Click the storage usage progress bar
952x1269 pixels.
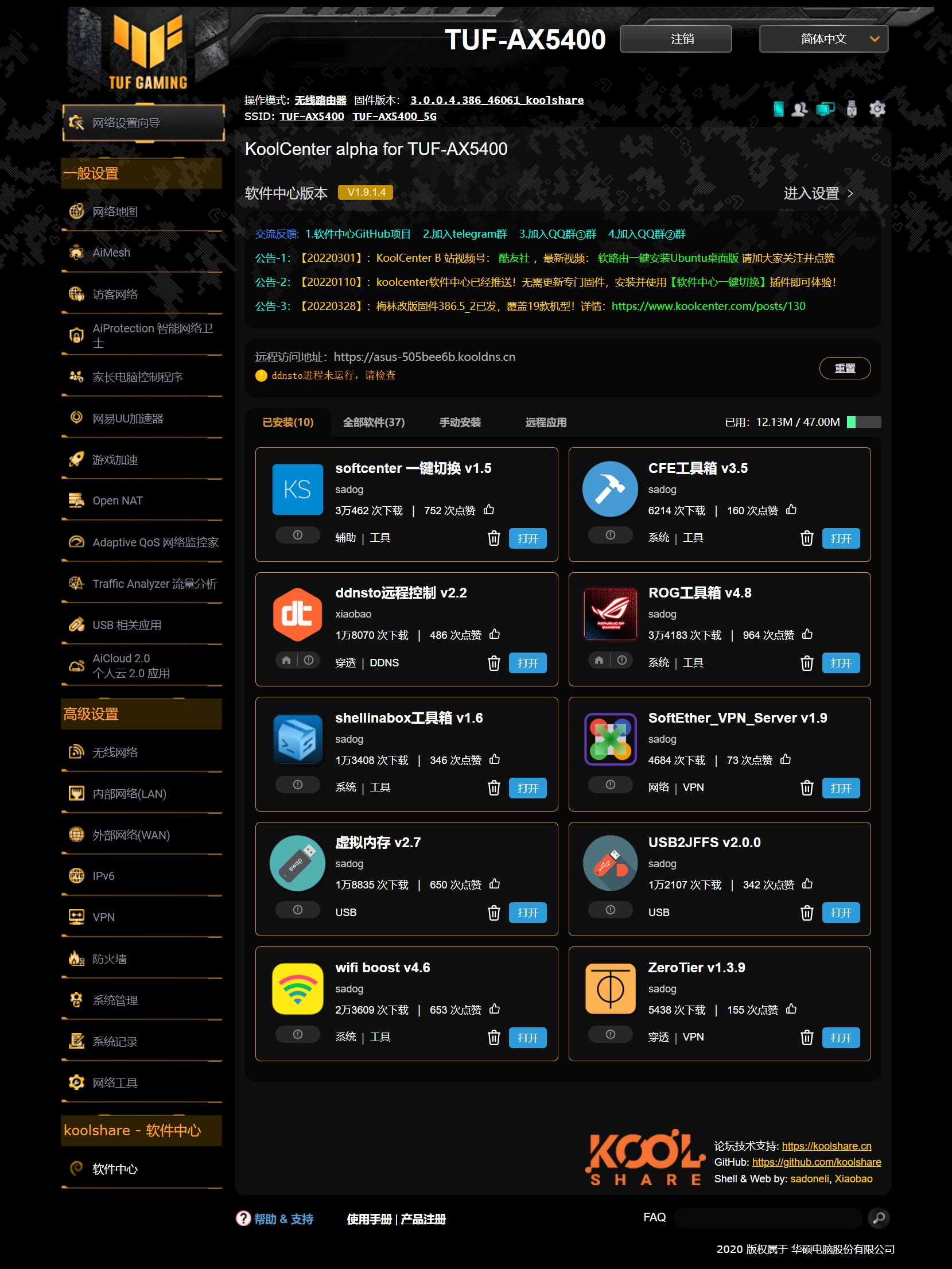864,422
